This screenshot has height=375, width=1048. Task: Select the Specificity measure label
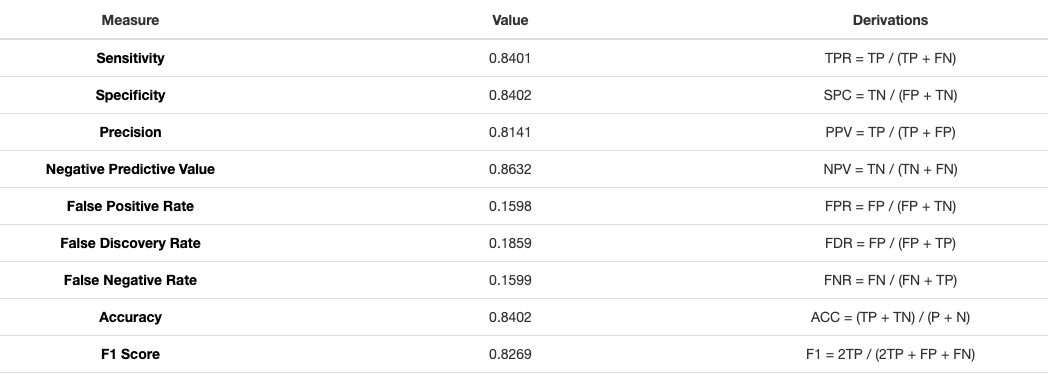130,95
